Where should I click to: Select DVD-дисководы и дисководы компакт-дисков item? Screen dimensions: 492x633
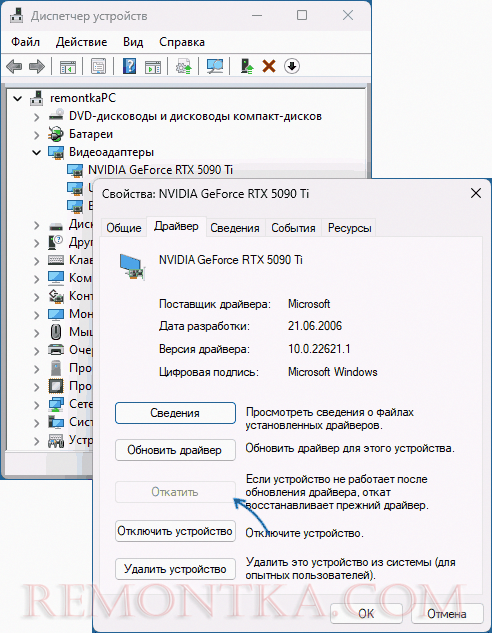tap(195, 116)
